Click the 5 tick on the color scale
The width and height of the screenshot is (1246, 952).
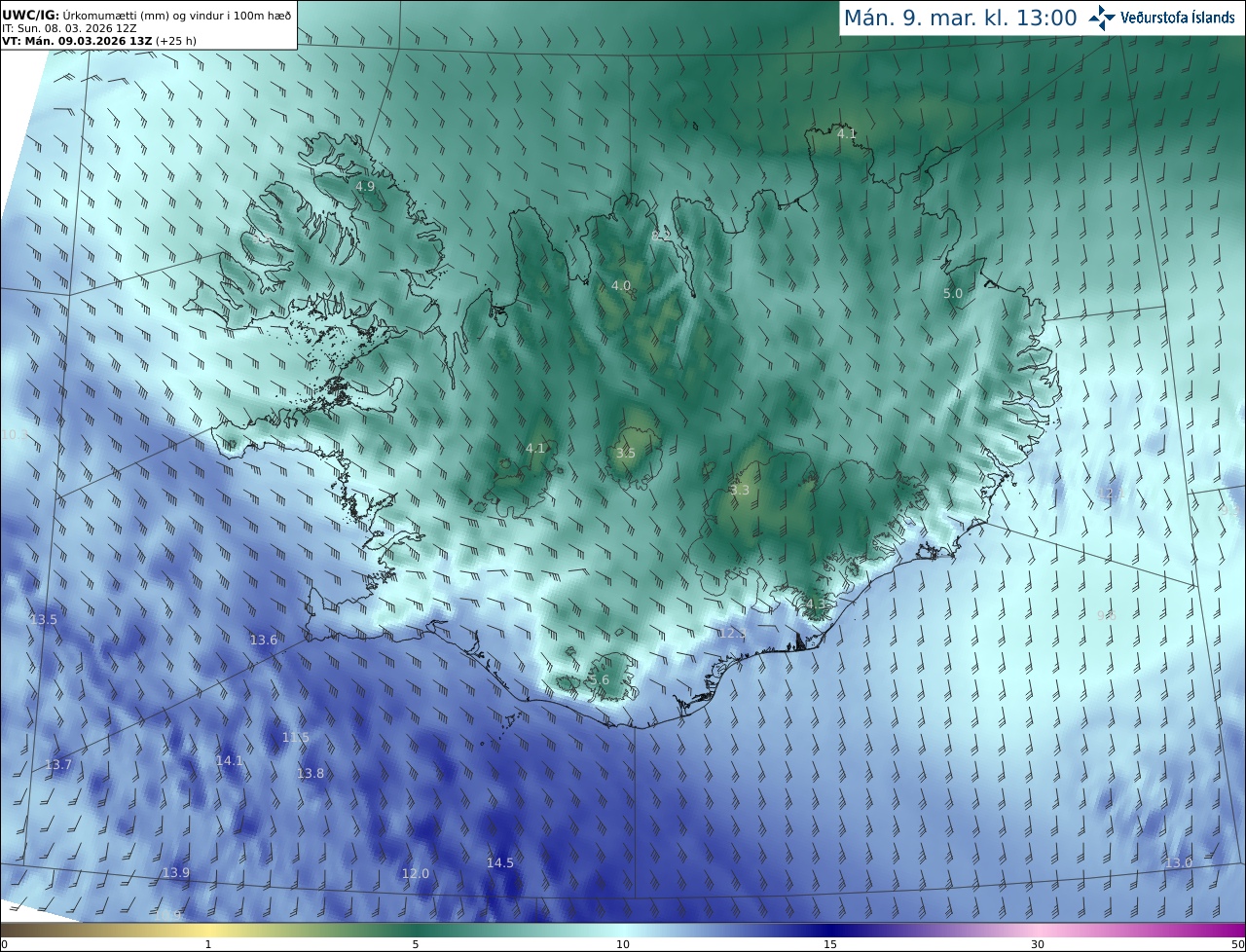416,944
